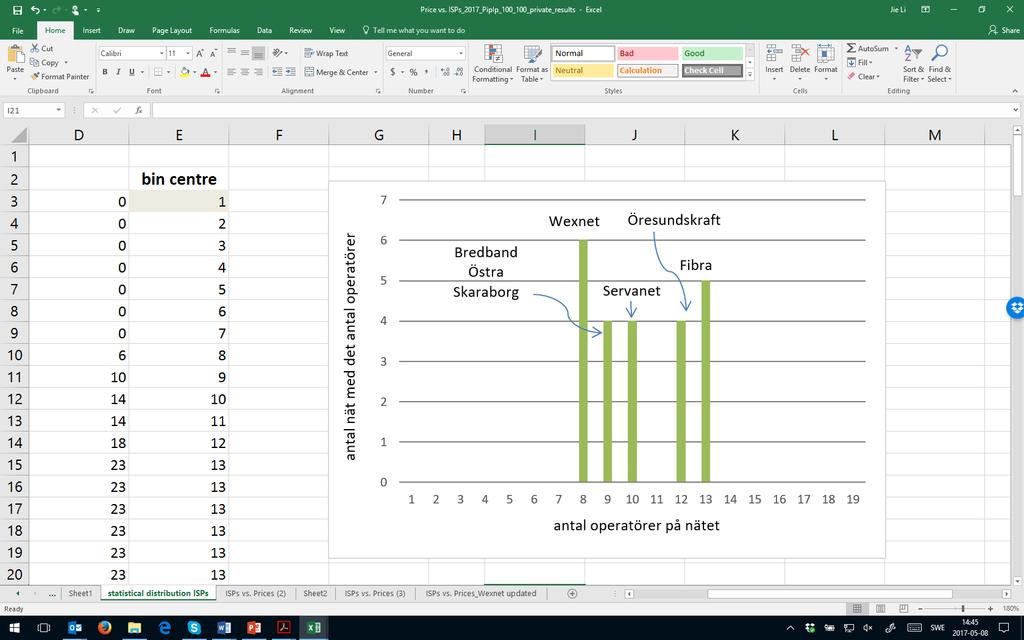The height and width of the screenshot is (640, 1024).
Task: Click the Delete cells icon
Action: [x=799, y=54]
